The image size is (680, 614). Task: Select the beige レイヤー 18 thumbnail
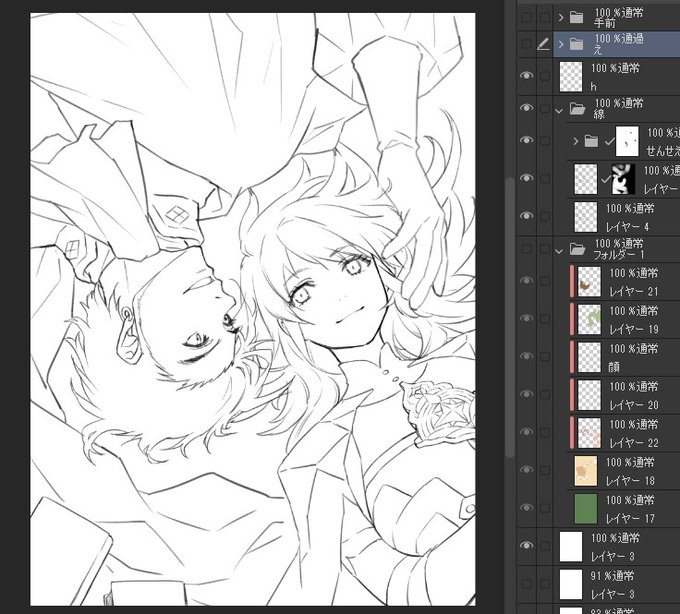point(585,470)
